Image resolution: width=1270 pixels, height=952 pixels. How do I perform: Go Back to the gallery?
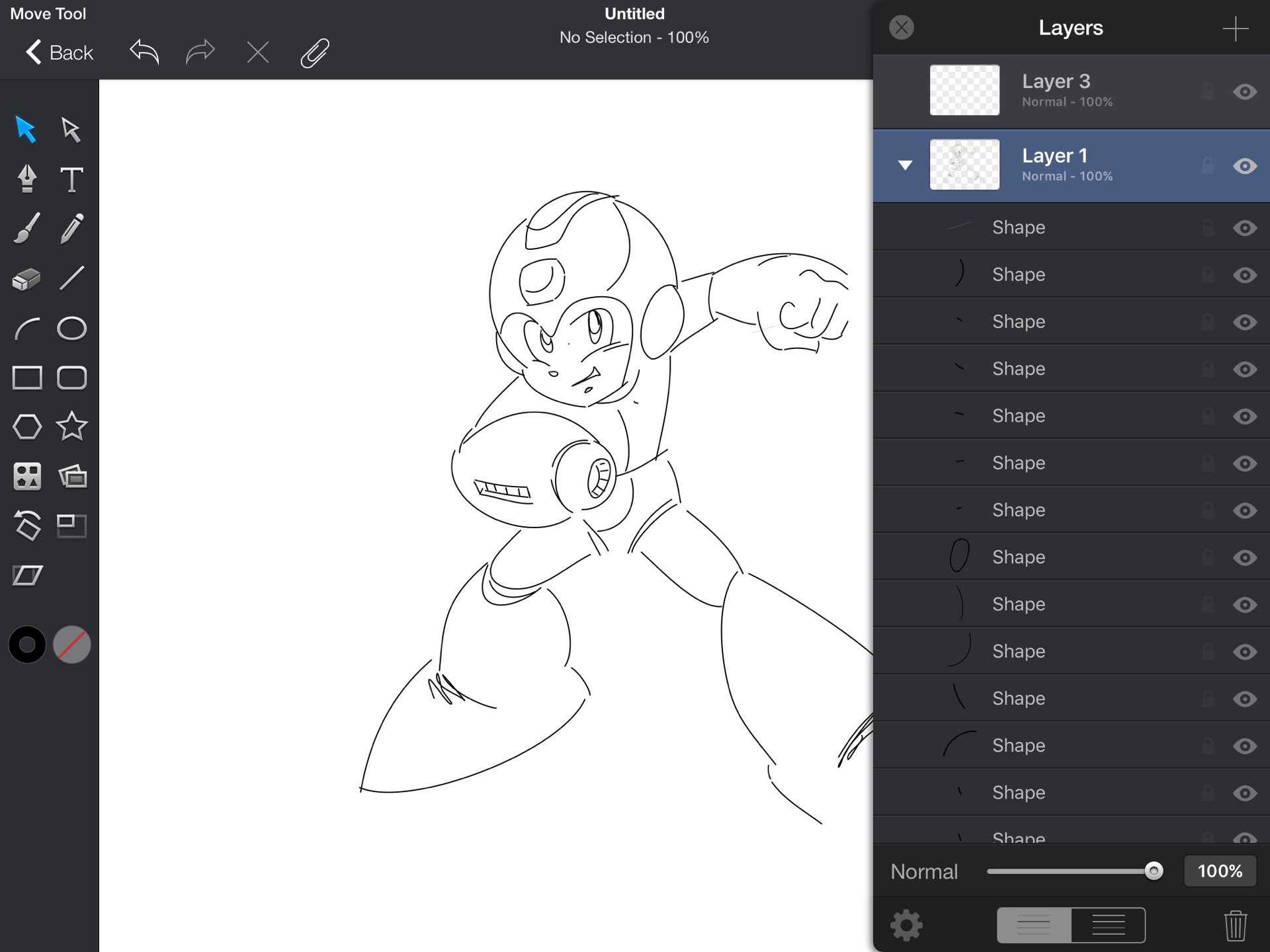[60, 52]
